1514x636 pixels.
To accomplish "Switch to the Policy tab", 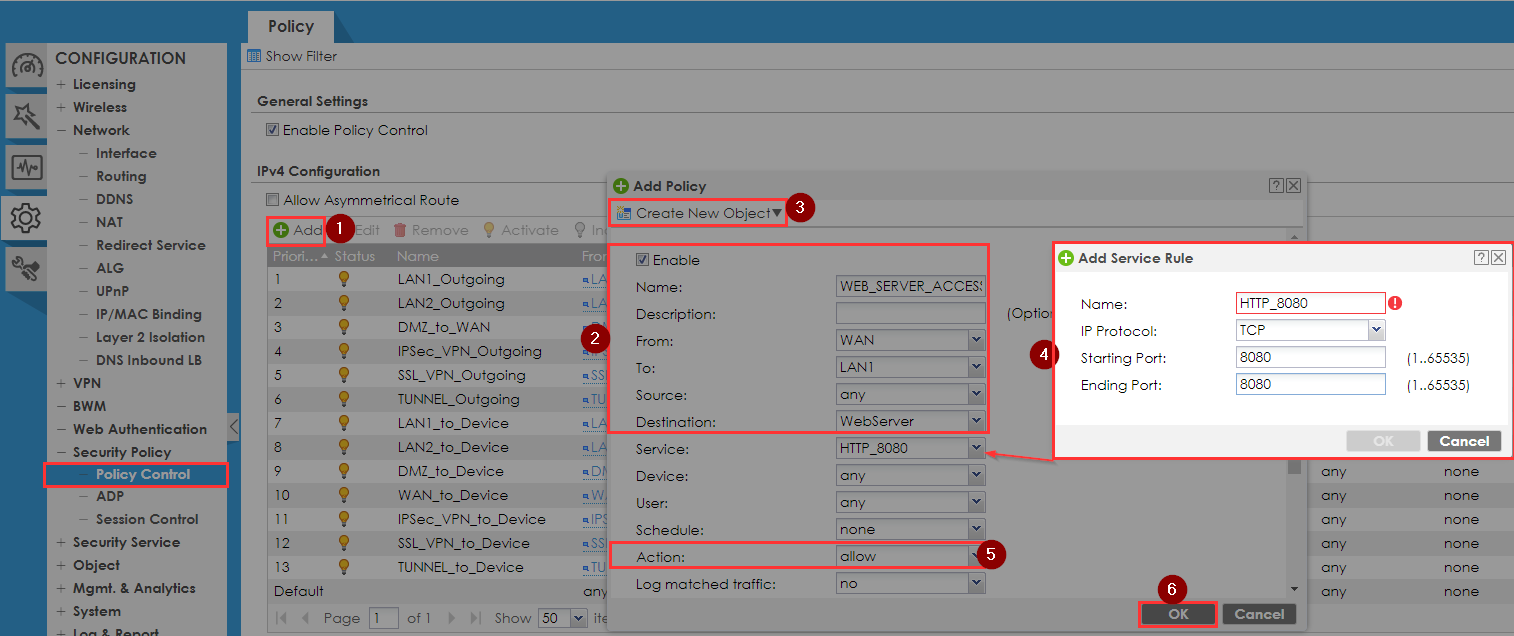I will [x=291, y=26].
